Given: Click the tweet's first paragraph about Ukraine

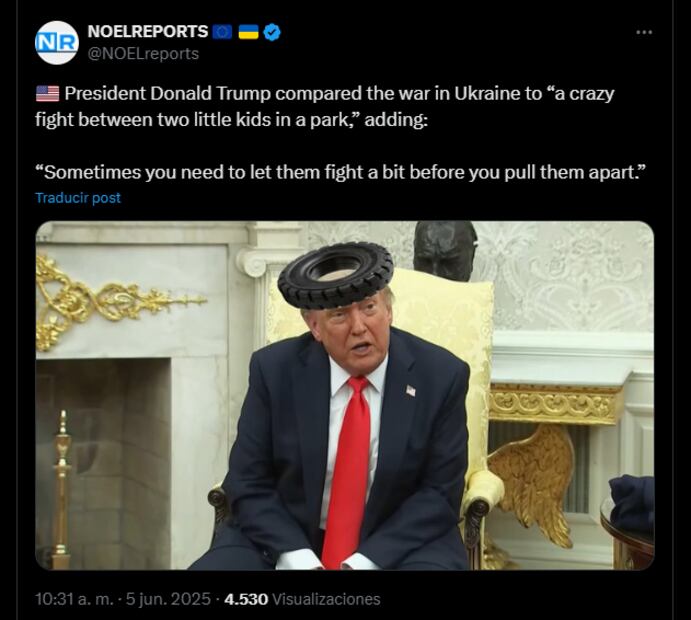Looking at the screenshot, I should [x=324, y=107].
